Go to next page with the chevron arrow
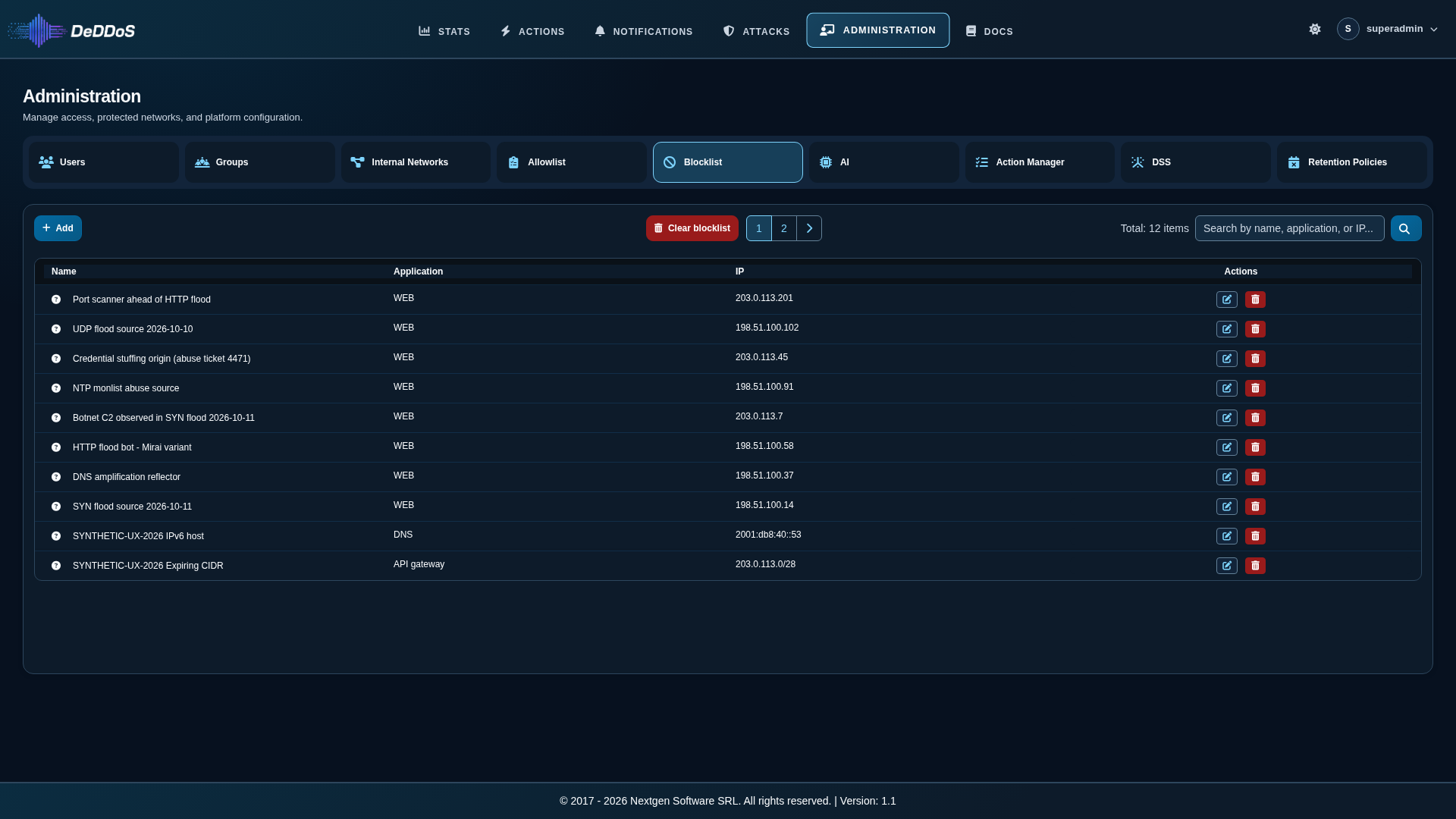Viewport: 1456px width, 819px height. (809, 228)
